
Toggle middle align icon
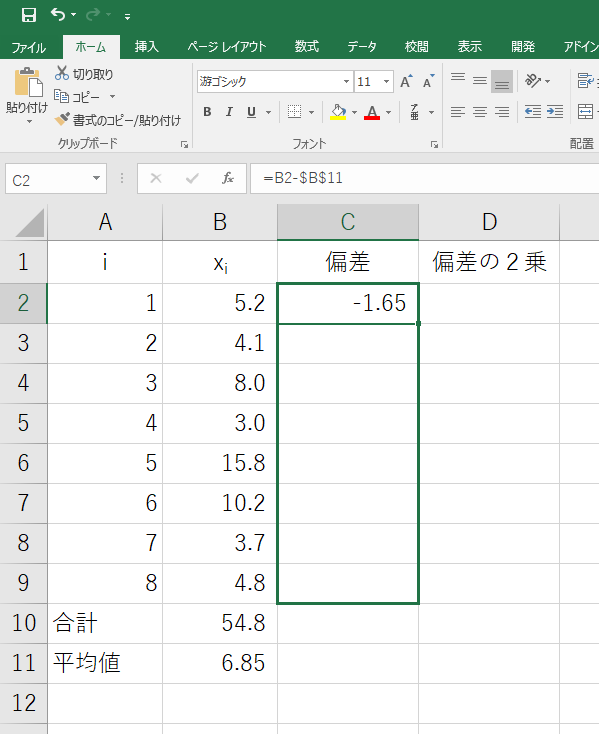(x=480, y=81)
